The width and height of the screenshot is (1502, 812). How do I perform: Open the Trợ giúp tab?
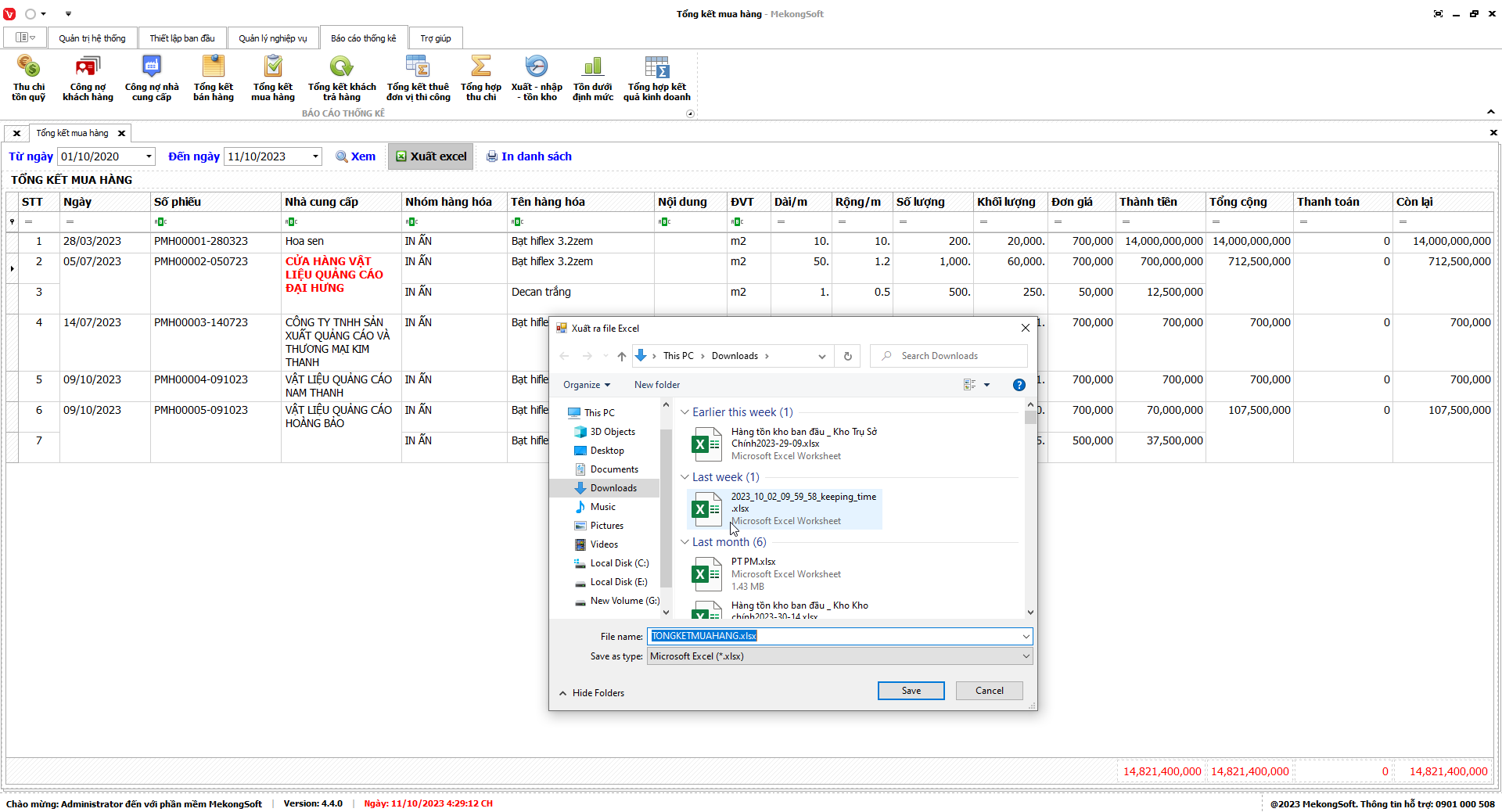click(435, 38)
